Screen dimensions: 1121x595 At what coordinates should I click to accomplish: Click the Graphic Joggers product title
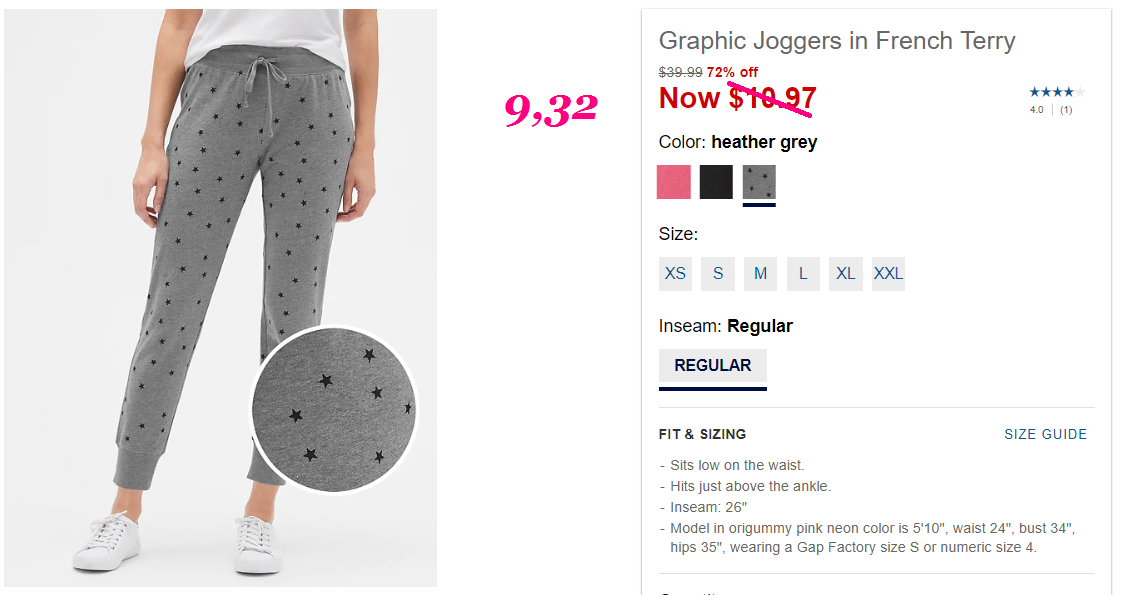pos(836,41)
